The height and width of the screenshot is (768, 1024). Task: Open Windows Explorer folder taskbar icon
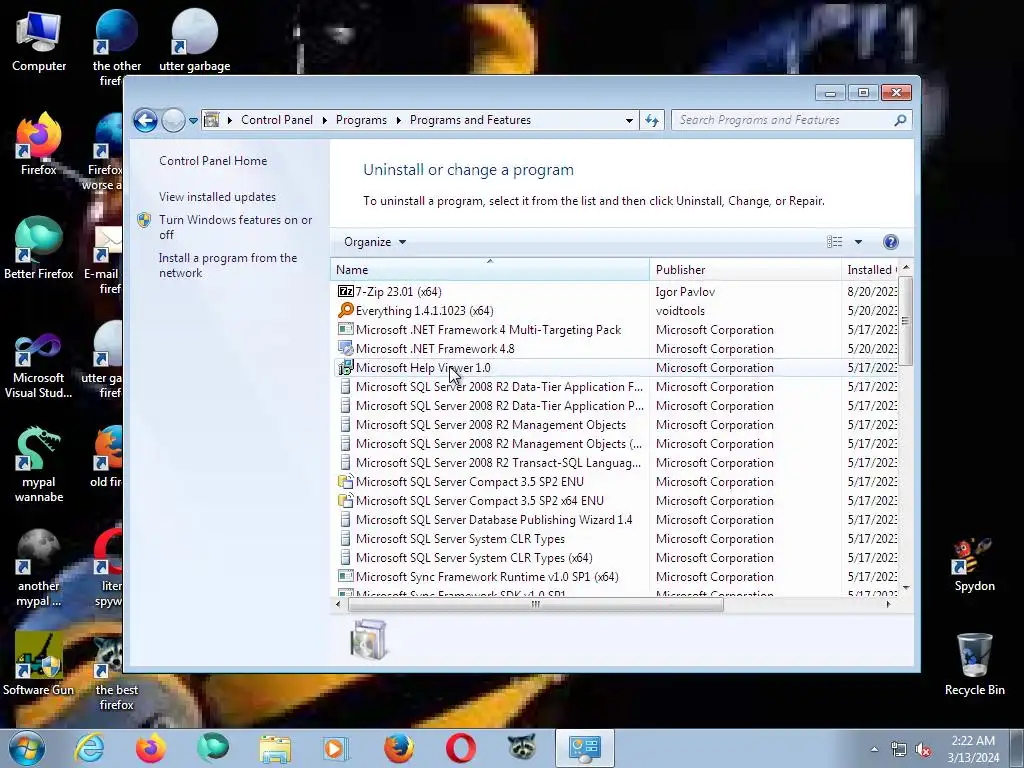[x=275, y=748]
